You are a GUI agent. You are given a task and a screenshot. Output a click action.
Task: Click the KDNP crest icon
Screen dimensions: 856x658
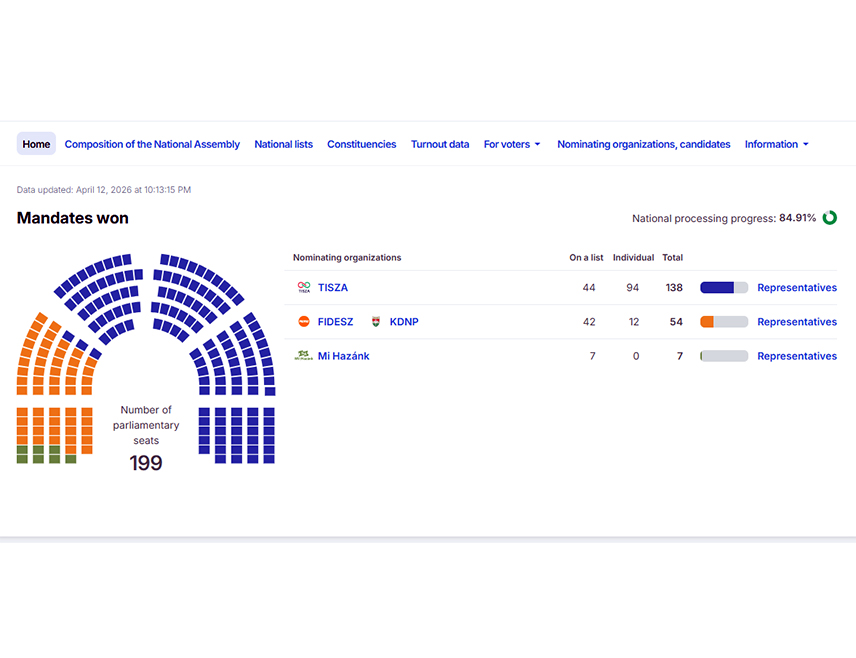pos(377,322)
